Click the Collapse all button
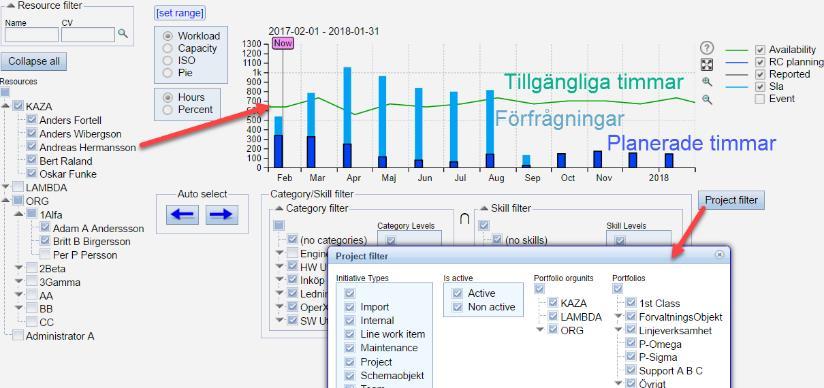This screenshot has height=388, width=824. [x=34, y=62]
